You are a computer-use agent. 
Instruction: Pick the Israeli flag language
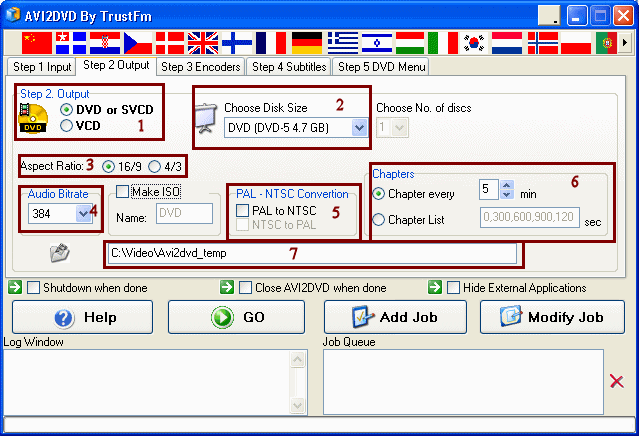coord(377,43)
